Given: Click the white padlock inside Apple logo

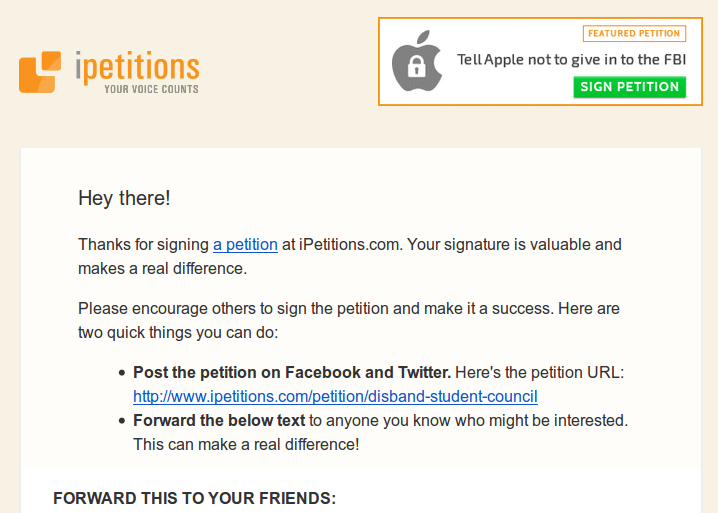Looking at the screenshot, I should 417,66.
